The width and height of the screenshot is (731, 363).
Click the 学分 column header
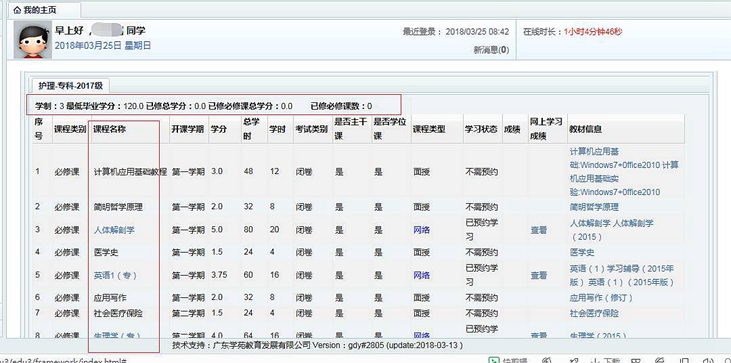218,129
